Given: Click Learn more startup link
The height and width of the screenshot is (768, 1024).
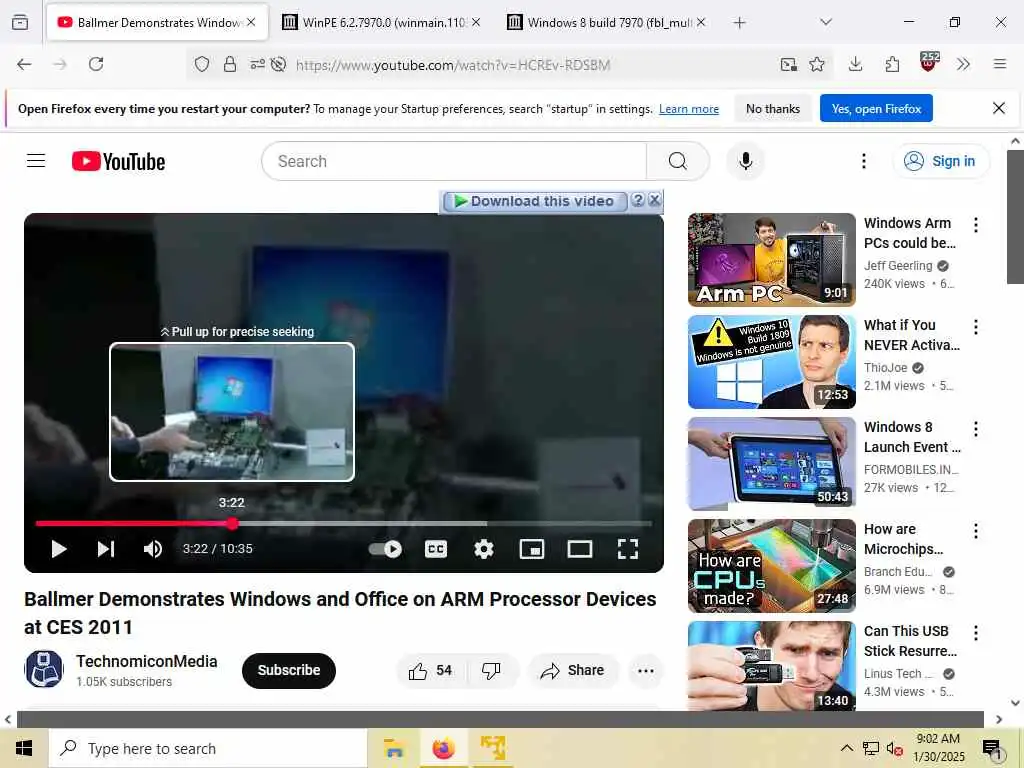Looking at the screenshot, I should [688, 109].
